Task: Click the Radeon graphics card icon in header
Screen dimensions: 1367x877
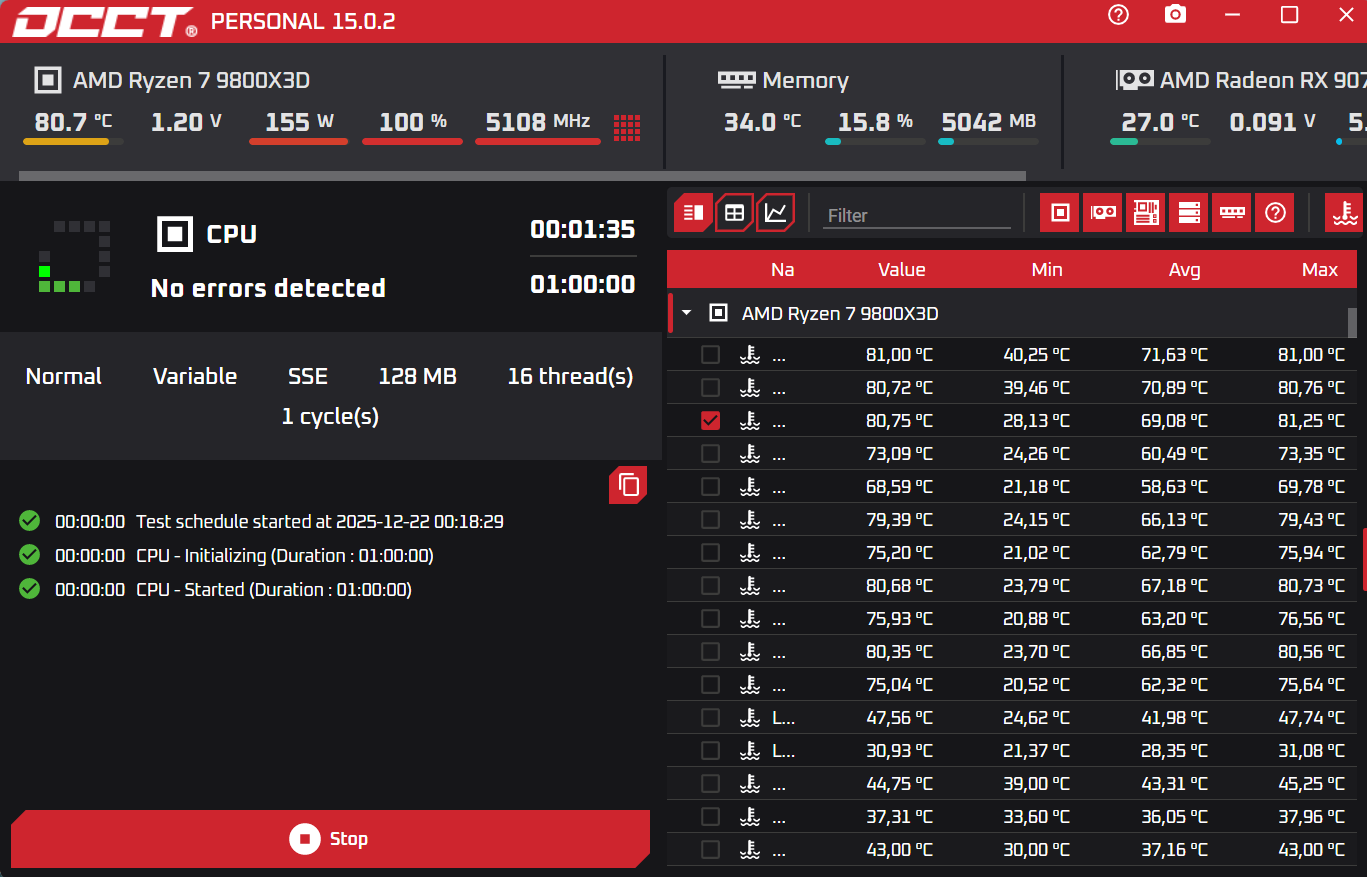Action: [x=1135, y=79]
